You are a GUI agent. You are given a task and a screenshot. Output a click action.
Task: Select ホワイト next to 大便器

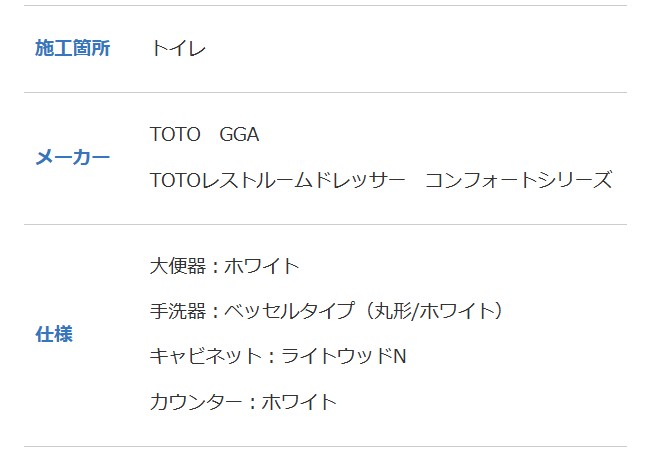pos(262,266)
